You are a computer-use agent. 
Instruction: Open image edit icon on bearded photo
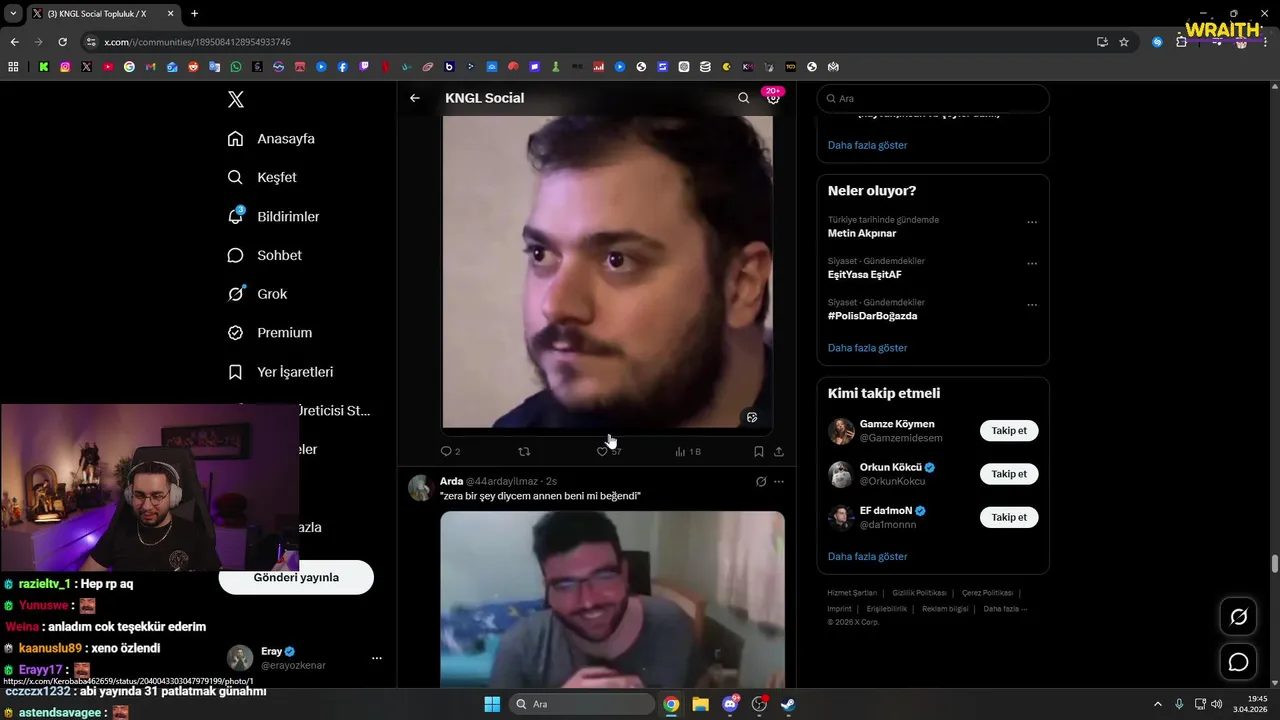click(x=752, y=417)
